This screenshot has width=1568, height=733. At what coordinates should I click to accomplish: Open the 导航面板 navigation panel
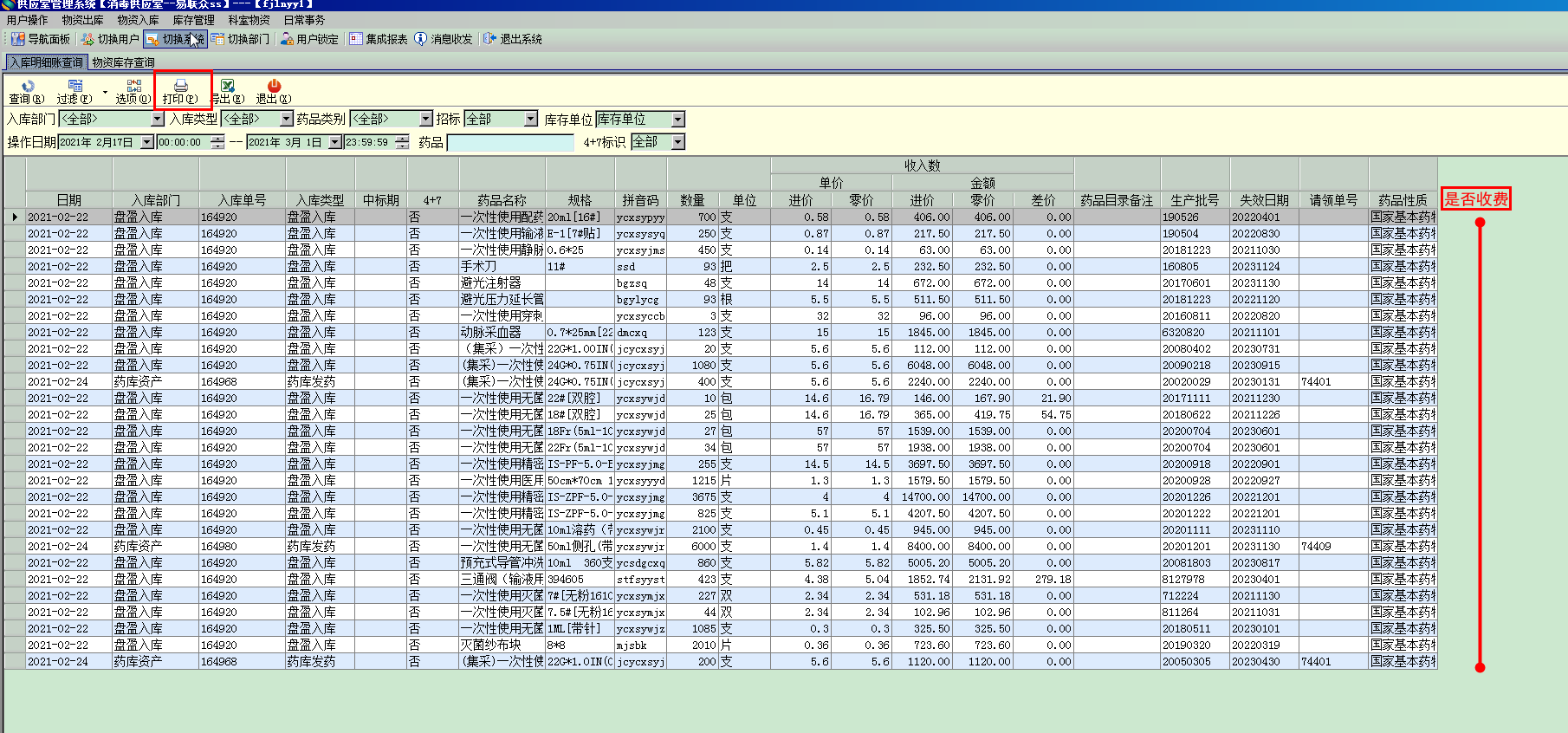pyautogui.click(x=41, y=39)
